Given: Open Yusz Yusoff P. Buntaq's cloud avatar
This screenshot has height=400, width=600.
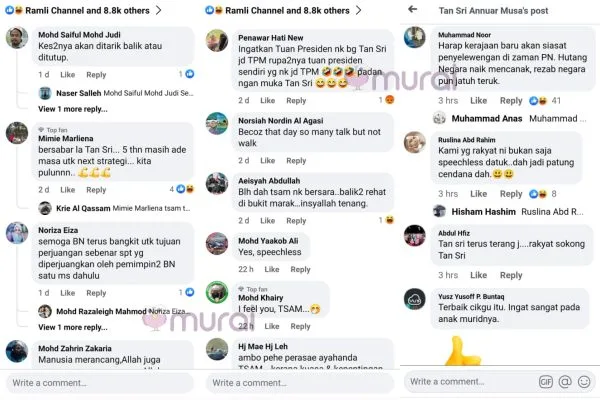Looking at the screenshot, I should tap(415, 299).
